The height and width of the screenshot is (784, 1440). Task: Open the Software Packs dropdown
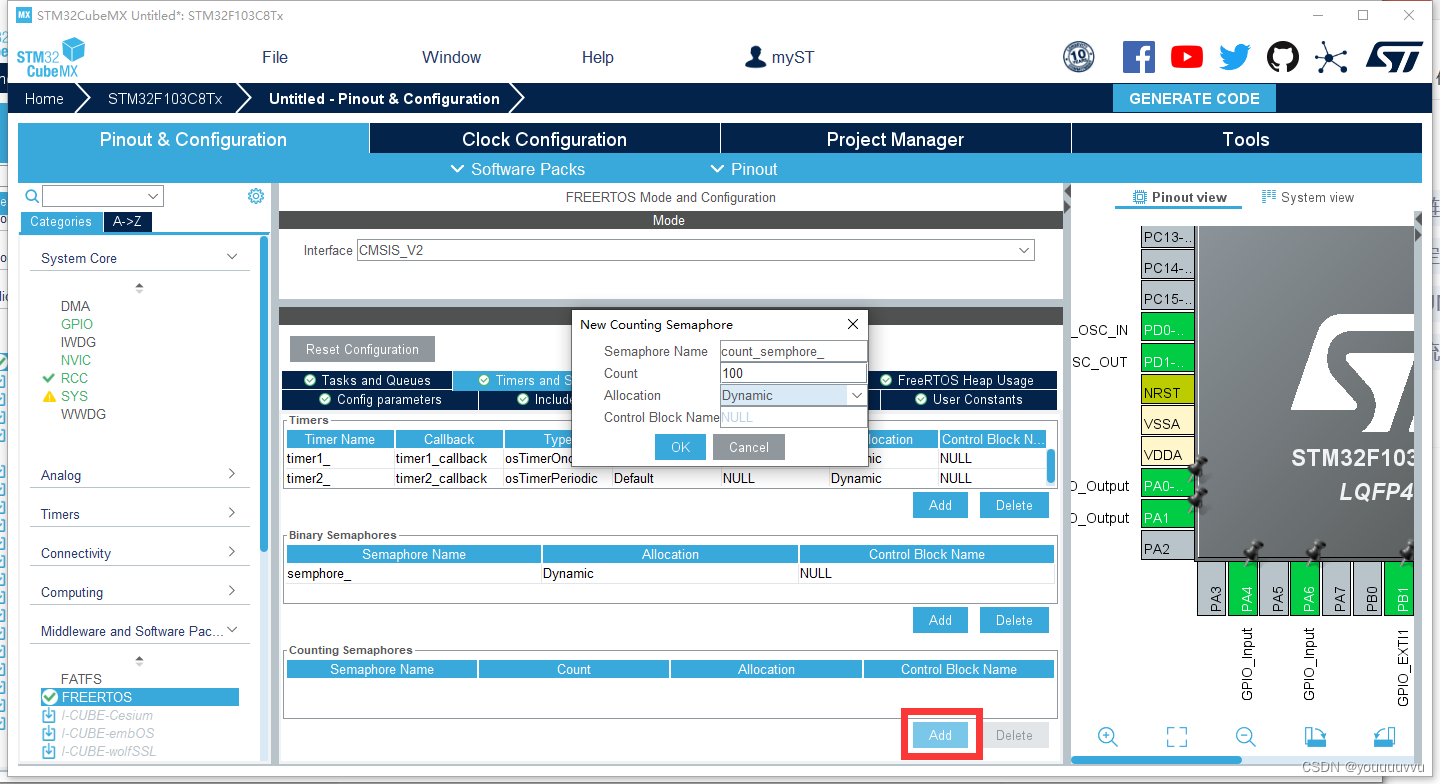tap(517, 169)
